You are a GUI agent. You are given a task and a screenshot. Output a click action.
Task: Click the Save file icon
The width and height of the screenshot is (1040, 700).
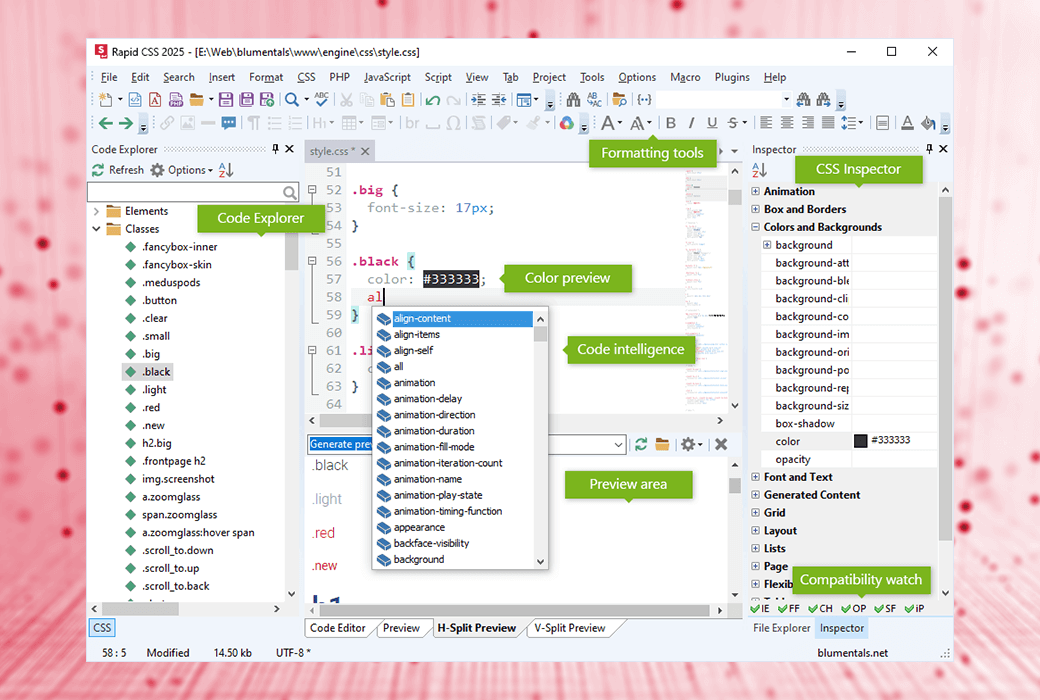[226, 100]
